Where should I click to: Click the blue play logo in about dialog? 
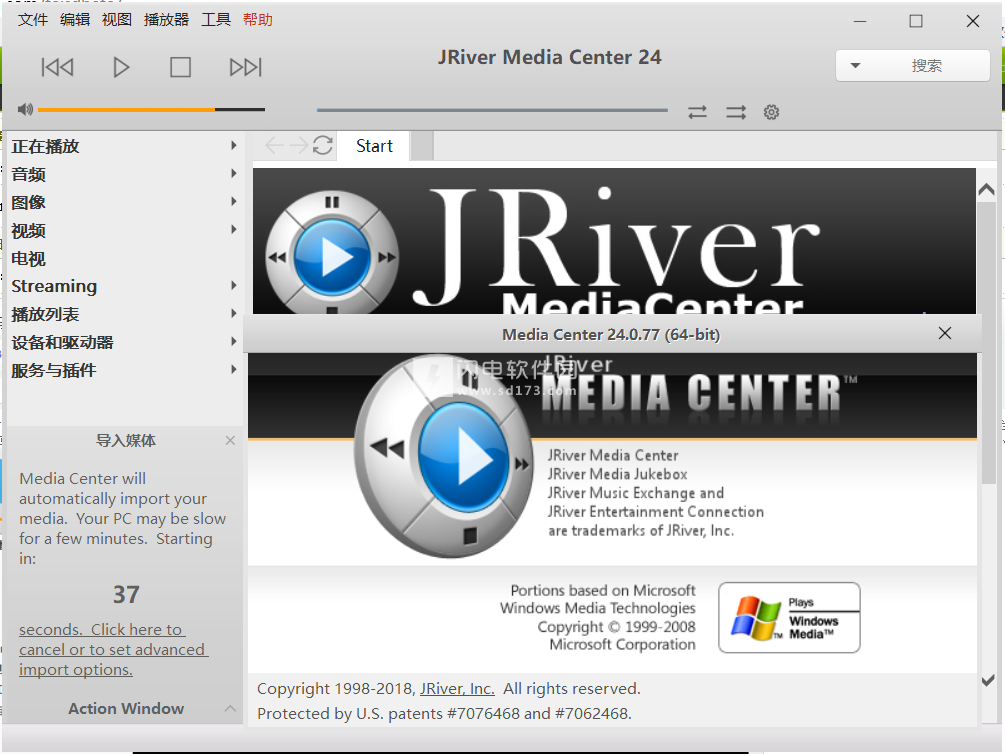[x=463, y=458]
